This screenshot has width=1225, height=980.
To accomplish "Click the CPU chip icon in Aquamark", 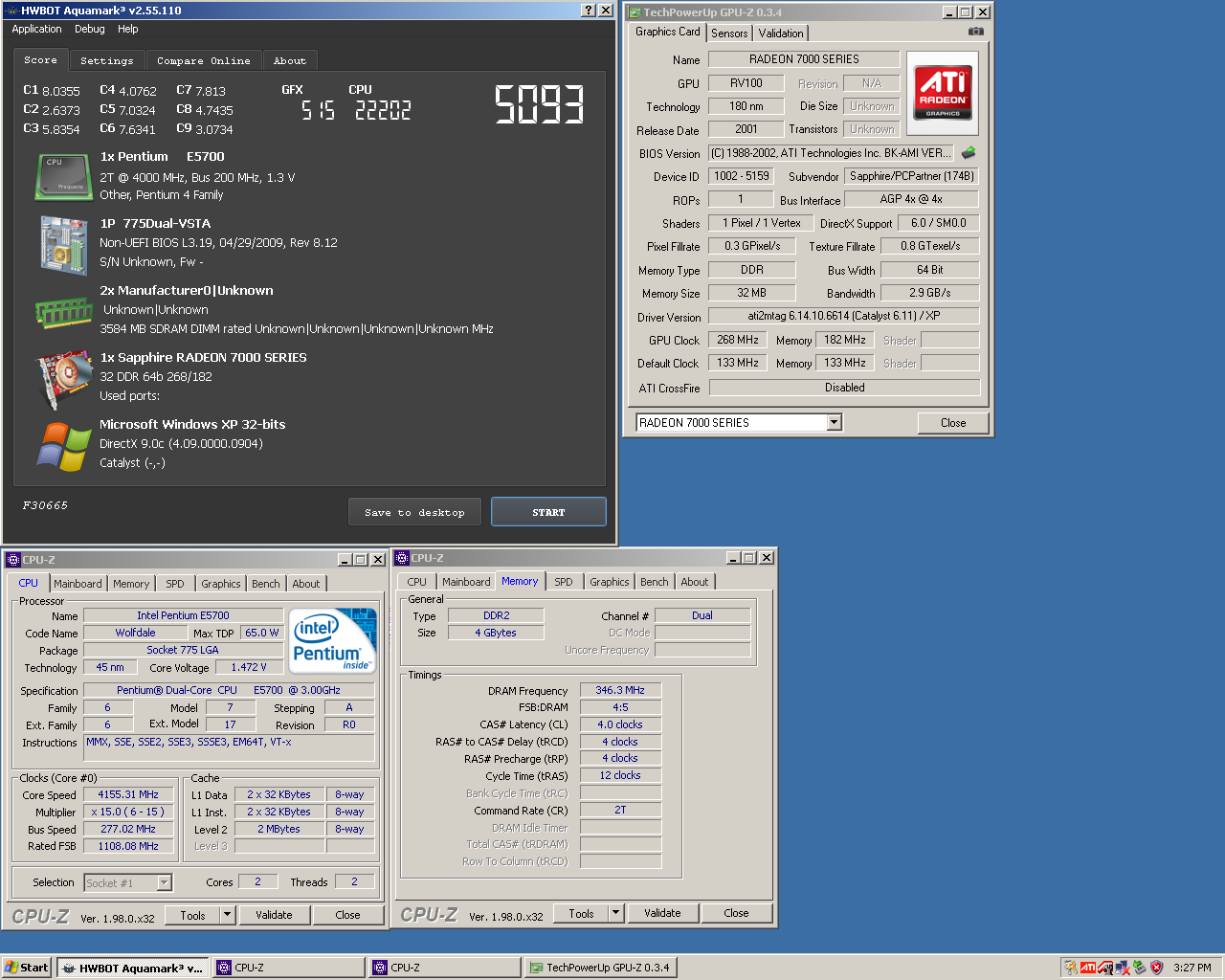I will click(64, 177).
